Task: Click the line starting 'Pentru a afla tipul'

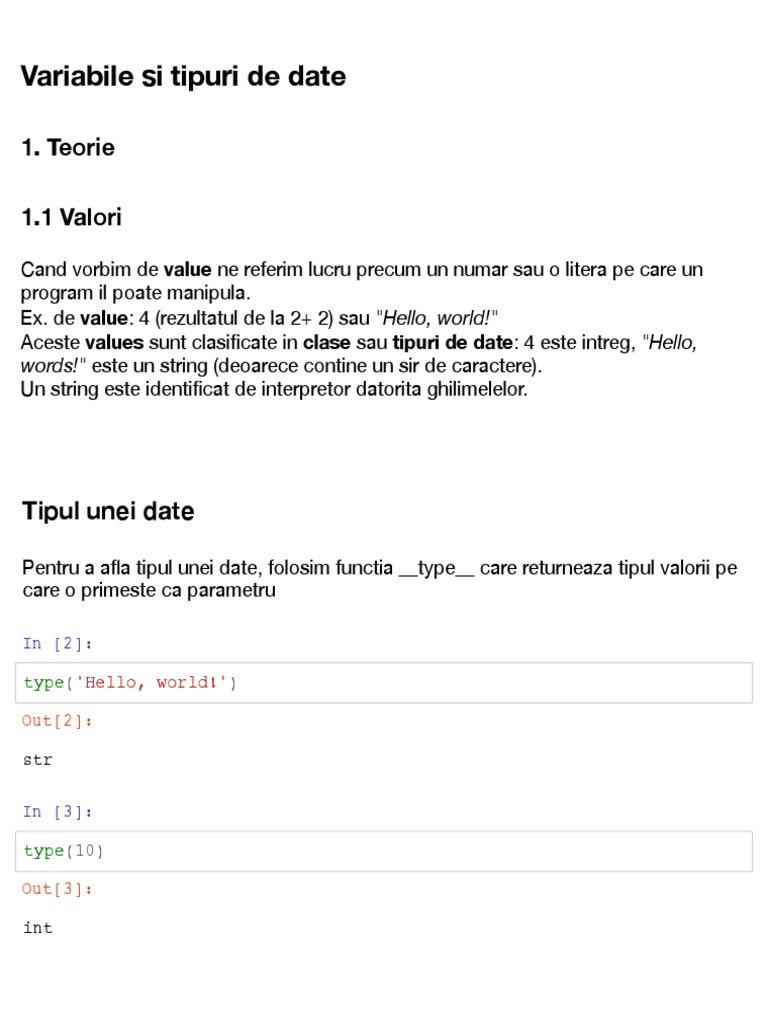Action: [380, 568]
